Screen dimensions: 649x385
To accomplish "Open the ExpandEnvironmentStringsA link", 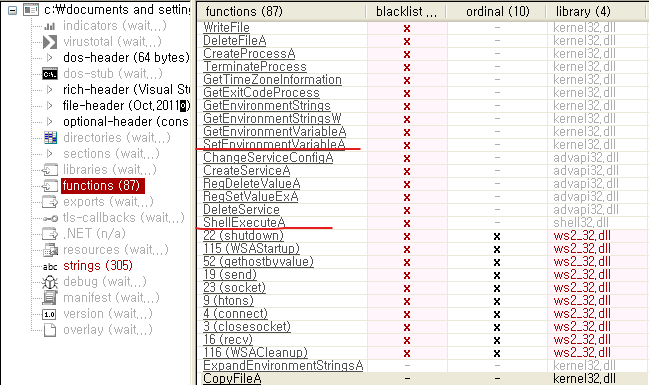I will point(283,366).
